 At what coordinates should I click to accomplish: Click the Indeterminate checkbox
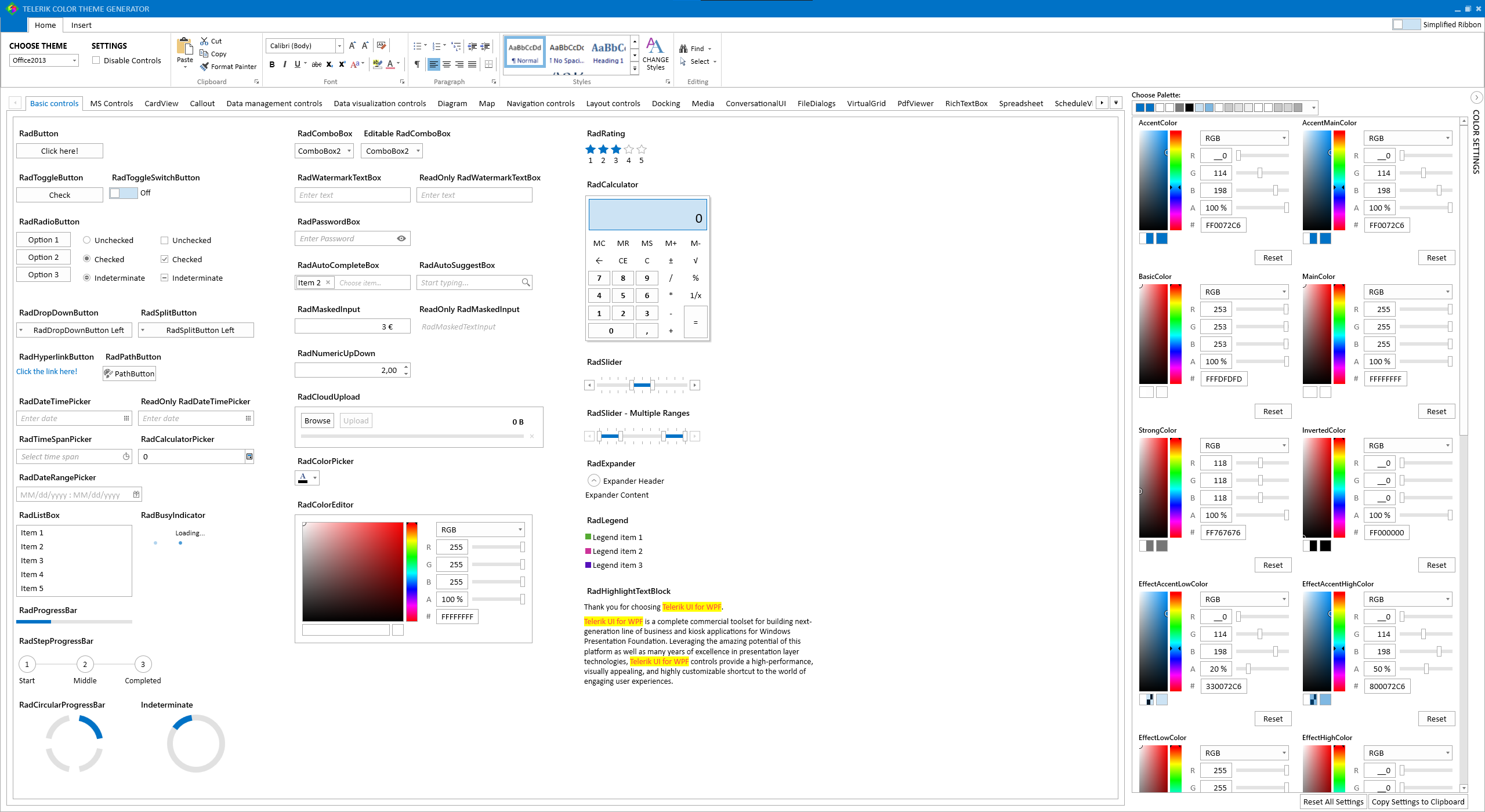(165, 278)
